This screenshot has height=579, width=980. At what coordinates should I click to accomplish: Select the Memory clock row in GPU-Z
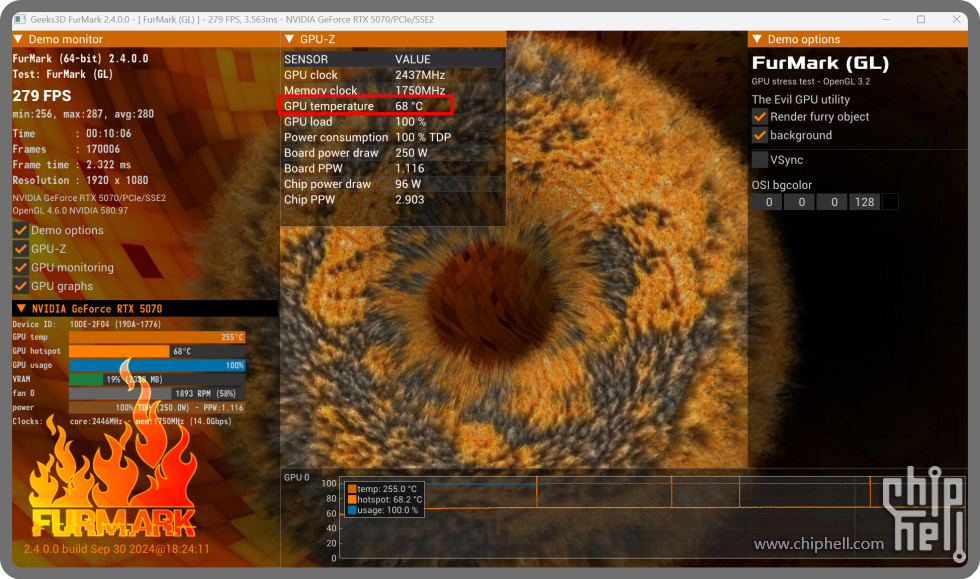click(393, 91)
